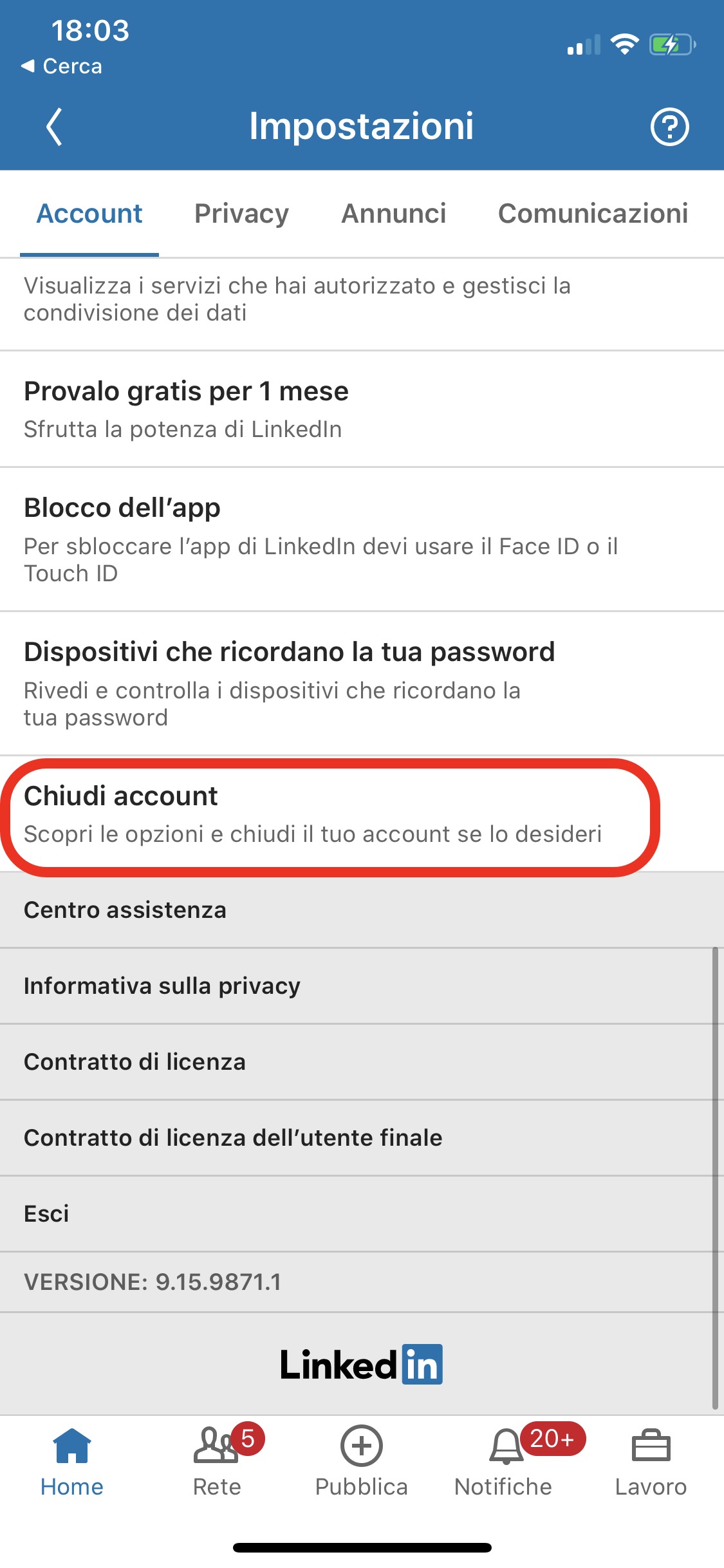
Task: Tap the back chevron in header
Action: pos(55,127)
